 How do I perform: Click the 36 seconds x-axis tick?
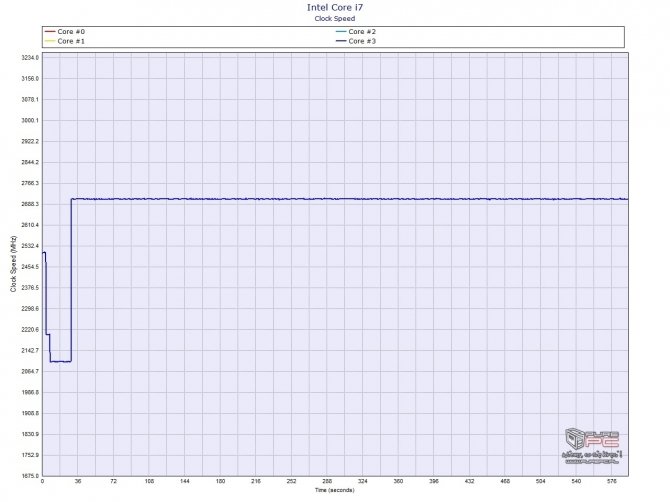[x=78, y=481]
